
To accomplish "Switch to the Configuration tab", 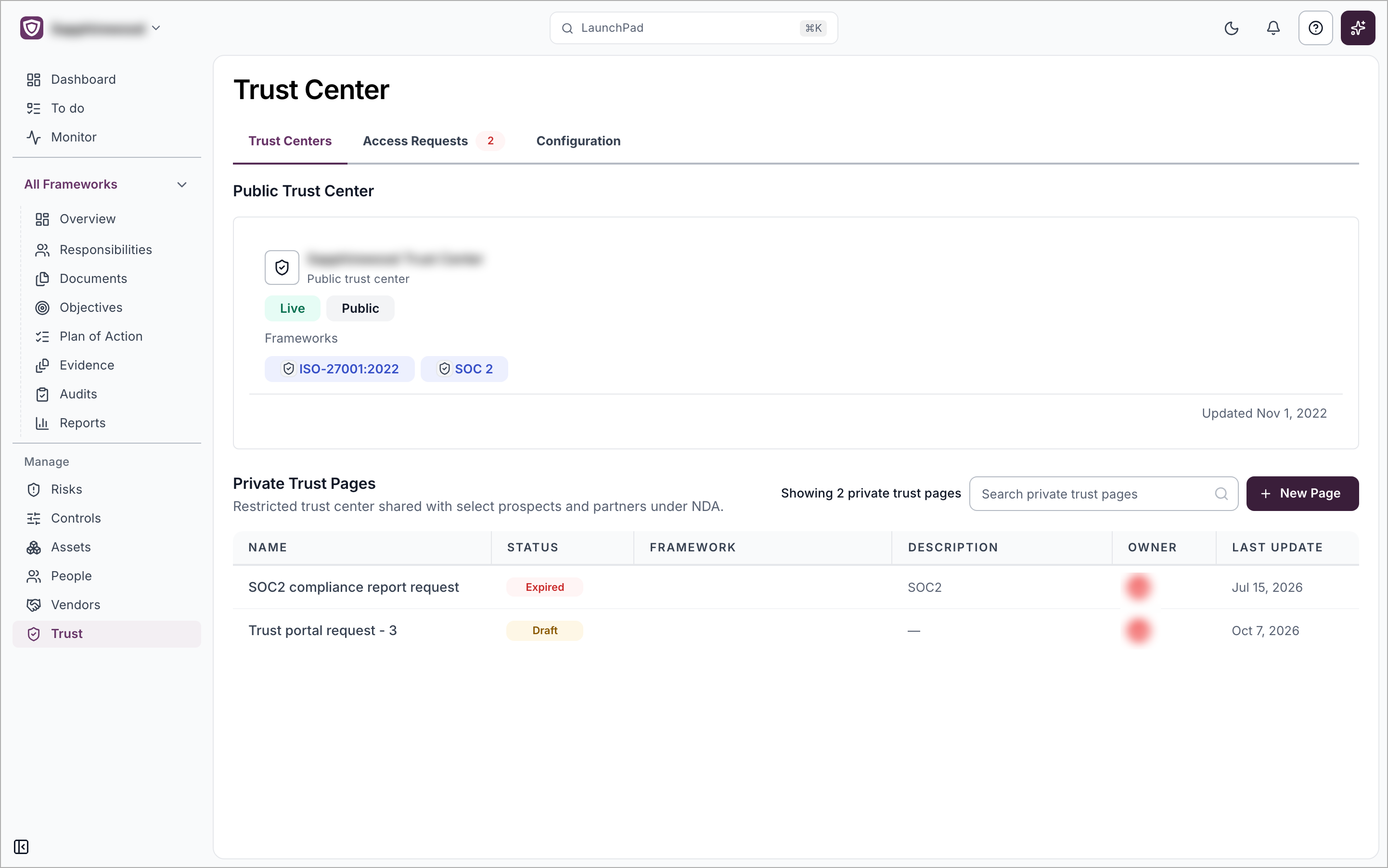I will coord(578,141).
